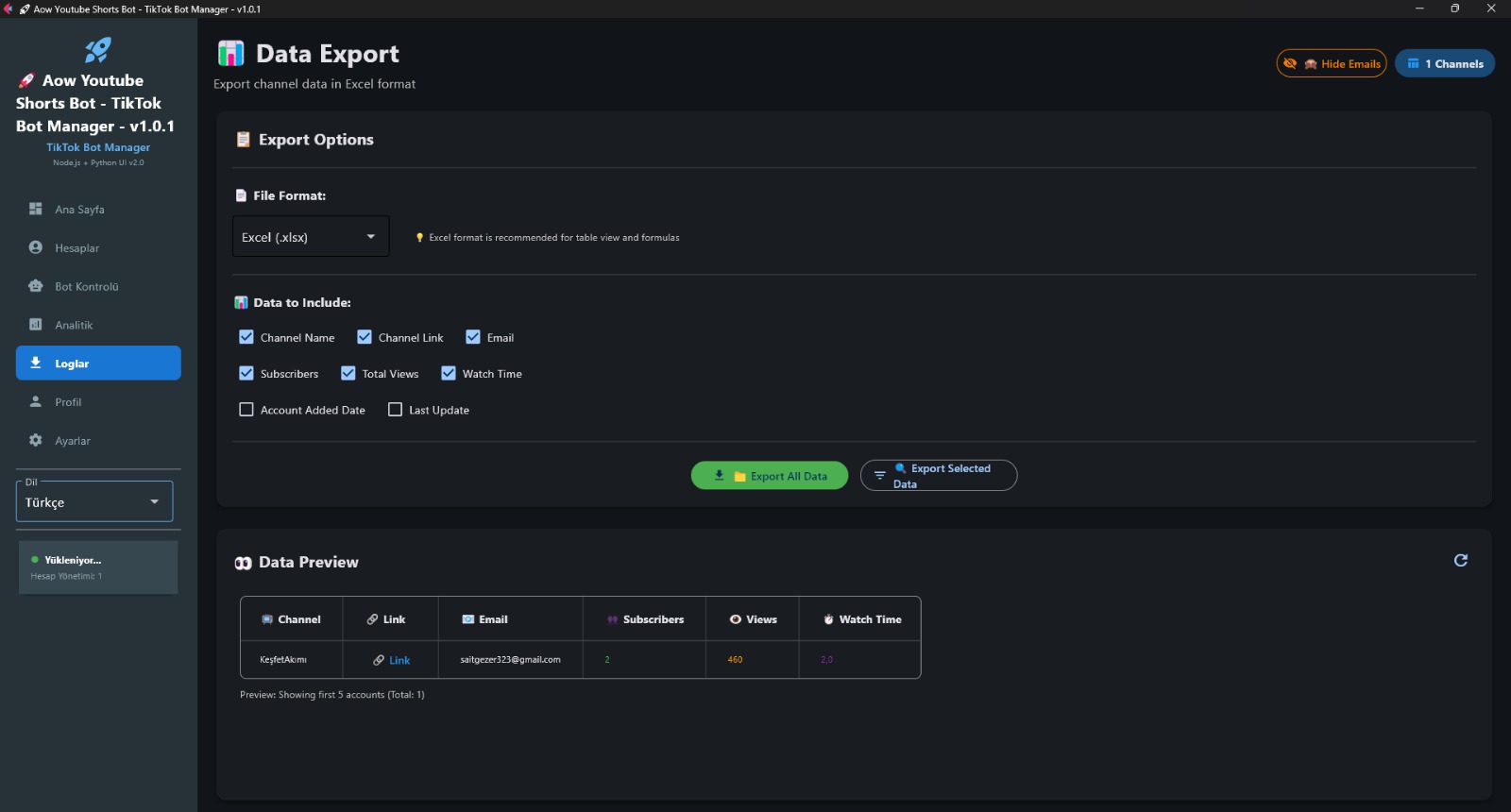Image resolution: width=1511 pixels, height=812 pixels.
Task: Click the Ana Sayfa dashboard icon
Action: pyautogui.click(x=36, y=209)
